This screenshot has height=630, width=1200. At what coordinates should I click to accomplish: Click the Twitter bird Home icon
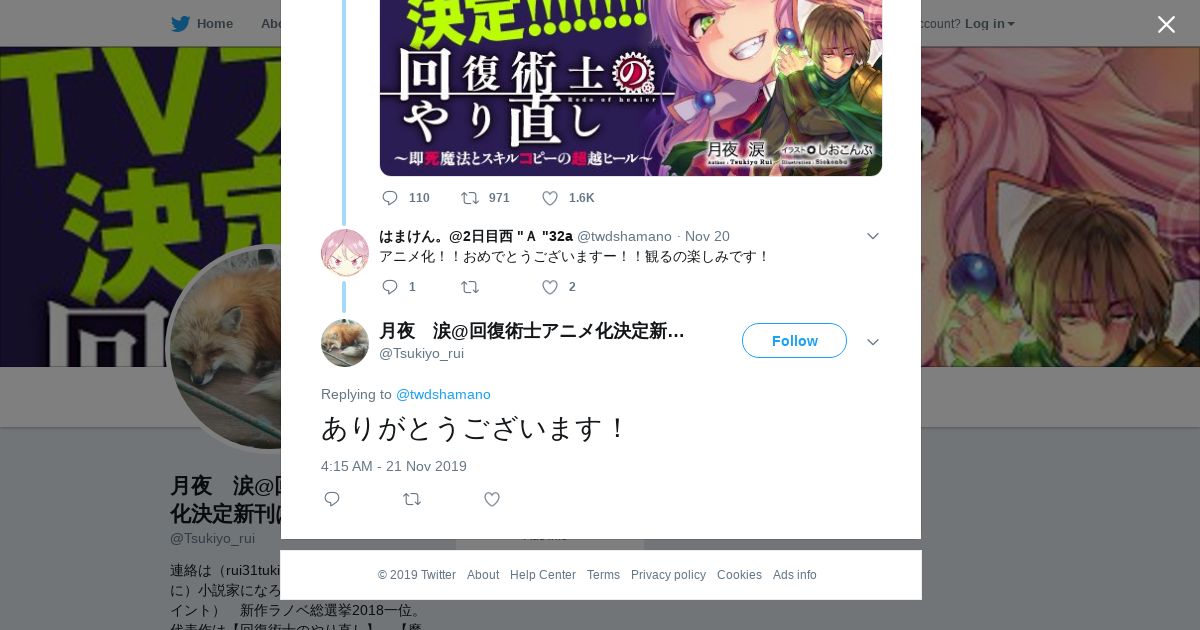180,24
